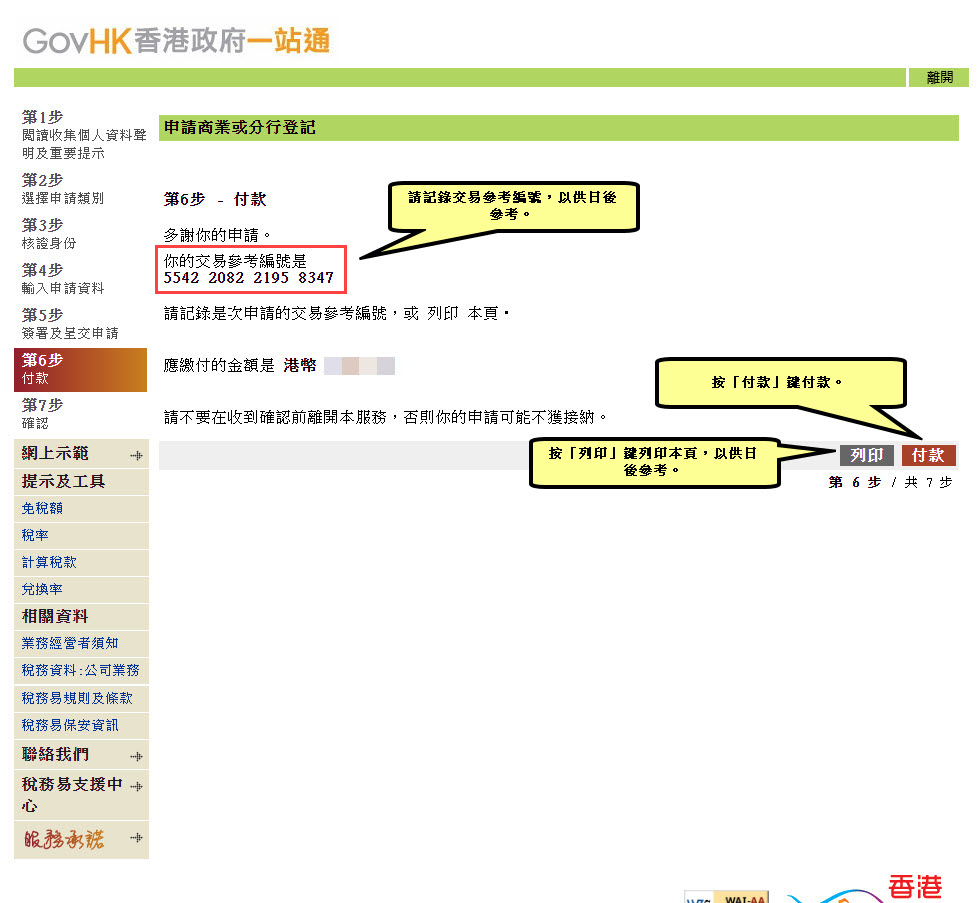Expand the 稅務易支援中心 section
The height and width of the screenshot is (903, 980).
(x=136, y=787)
